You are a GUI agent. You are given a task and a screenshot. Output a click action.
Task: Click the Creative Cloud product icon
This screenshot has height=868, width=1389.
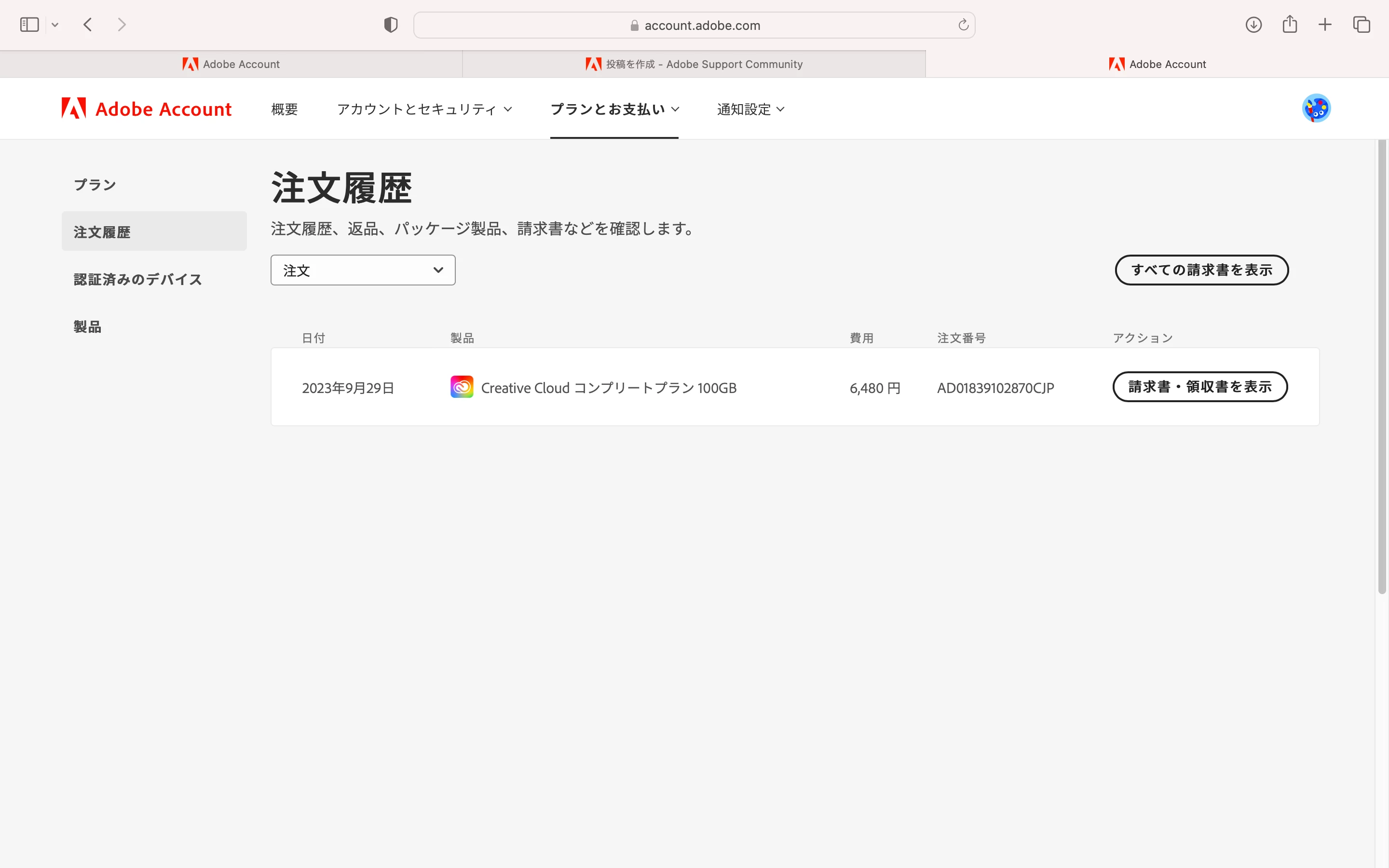(x=462, y=387)
